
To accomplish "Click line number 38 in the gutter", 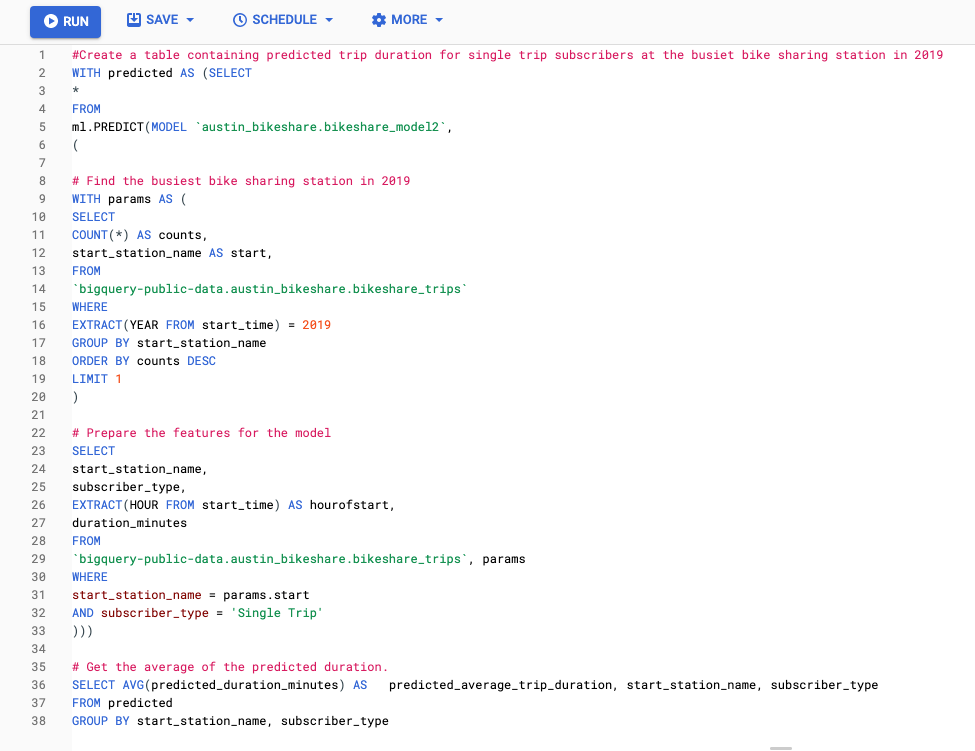I will pyautogui.click(x=38, y=720).
